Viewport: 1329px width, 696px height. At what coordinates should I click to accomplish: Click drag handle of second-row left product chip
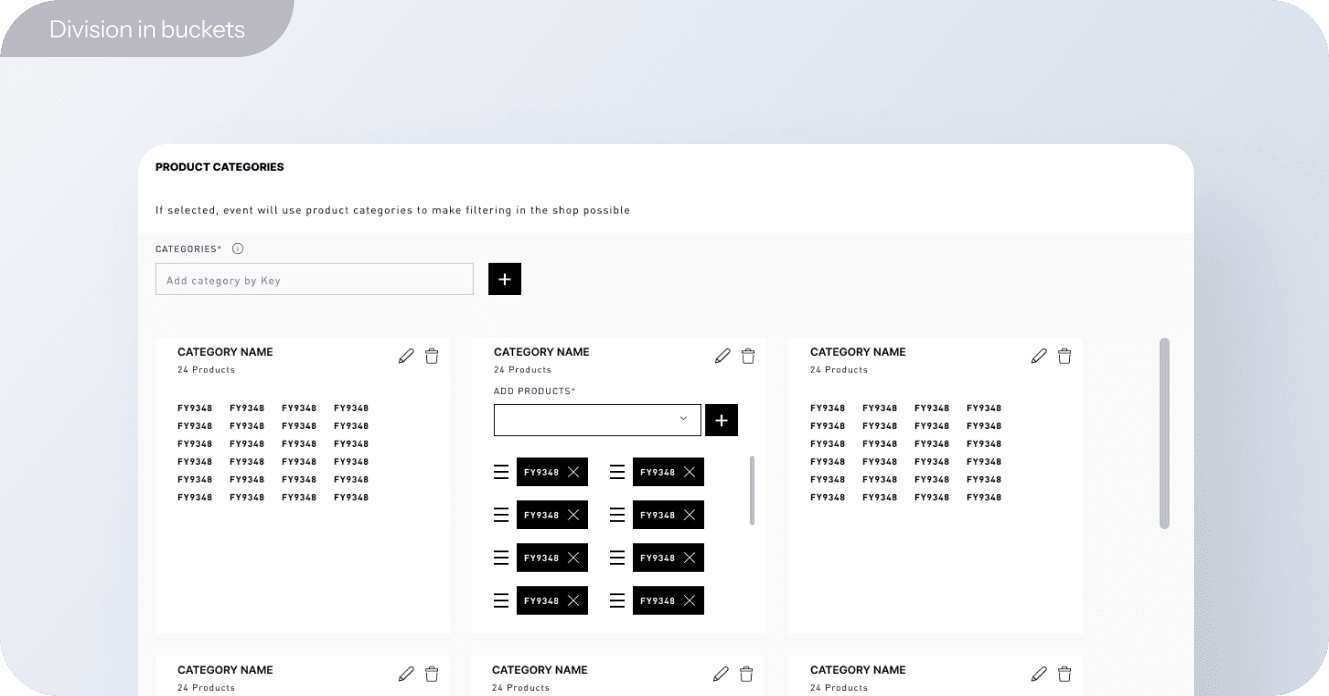tap(501, 515)
